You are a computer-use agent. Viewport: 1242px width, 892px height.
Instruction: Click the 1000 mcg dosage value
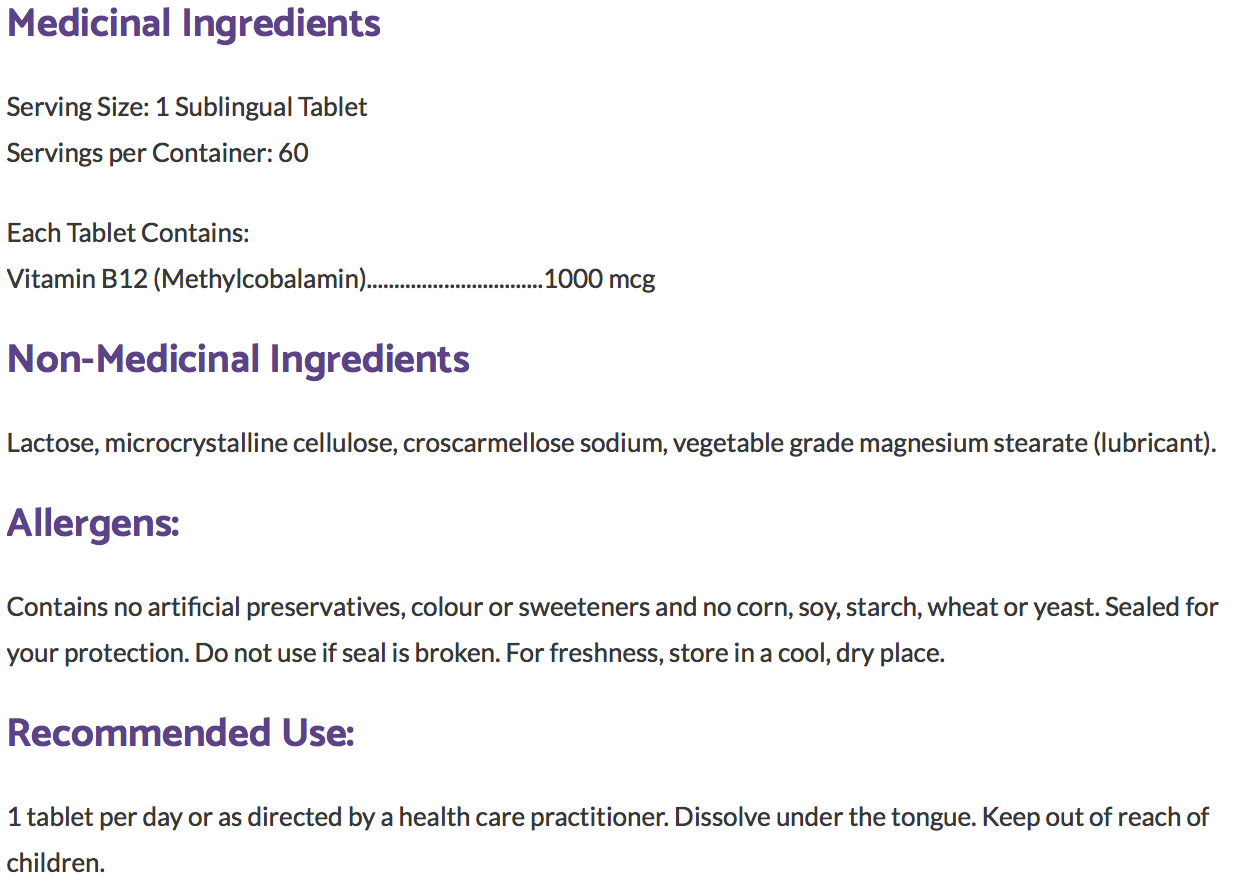[x=599, y=279]
